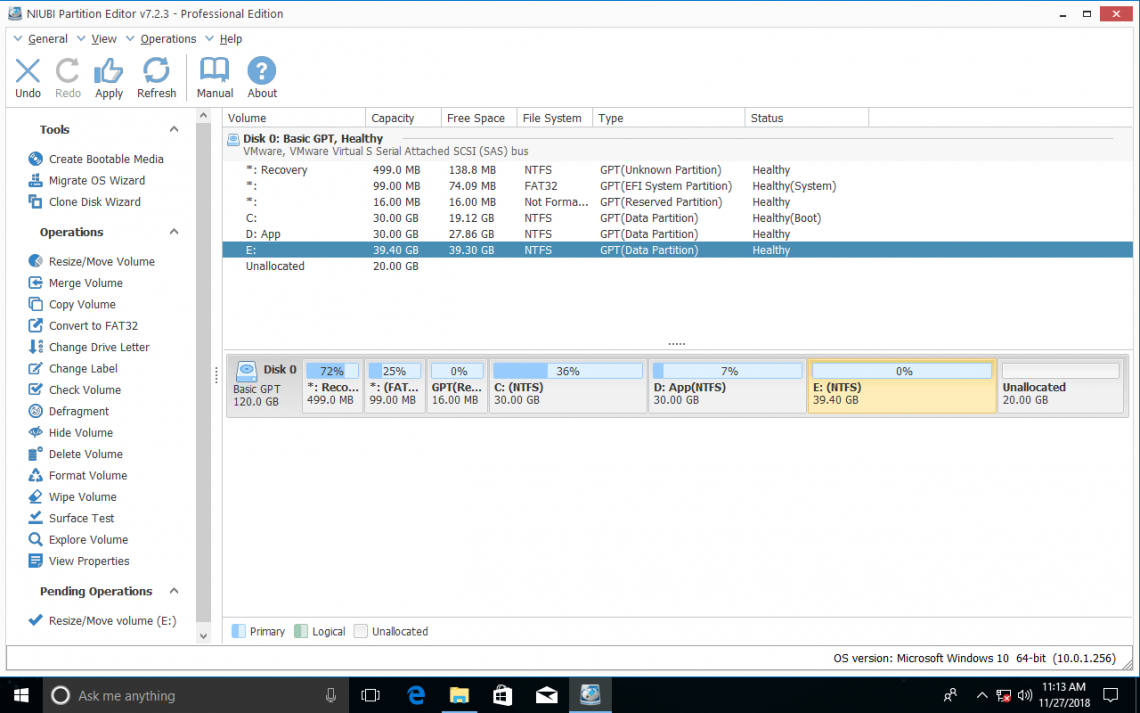Launch the Copy Volume tool
1140x713 pixels.
click(x=82, y=304)
